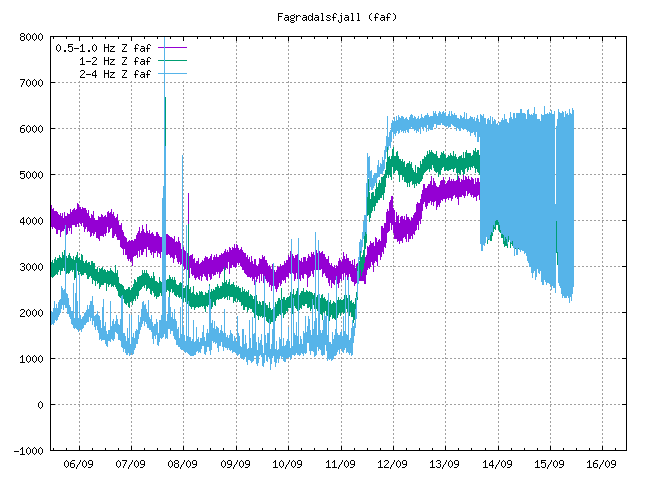Click the chart title Fagradalsfjall (faf)
Screen dimensions: 652x485
325,17
